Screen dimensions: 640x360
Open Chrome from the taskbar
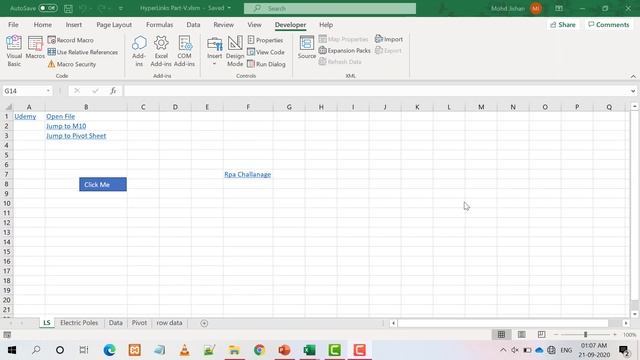pyautogui.click(x=259, y=350)
